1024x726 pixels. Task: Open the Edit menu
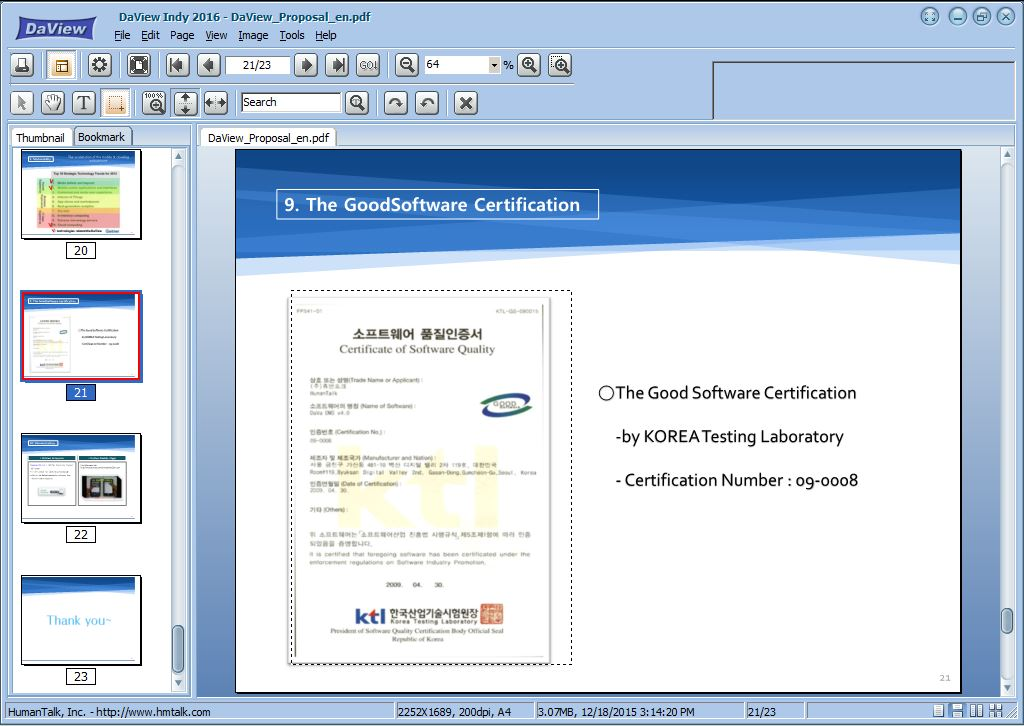150,35
